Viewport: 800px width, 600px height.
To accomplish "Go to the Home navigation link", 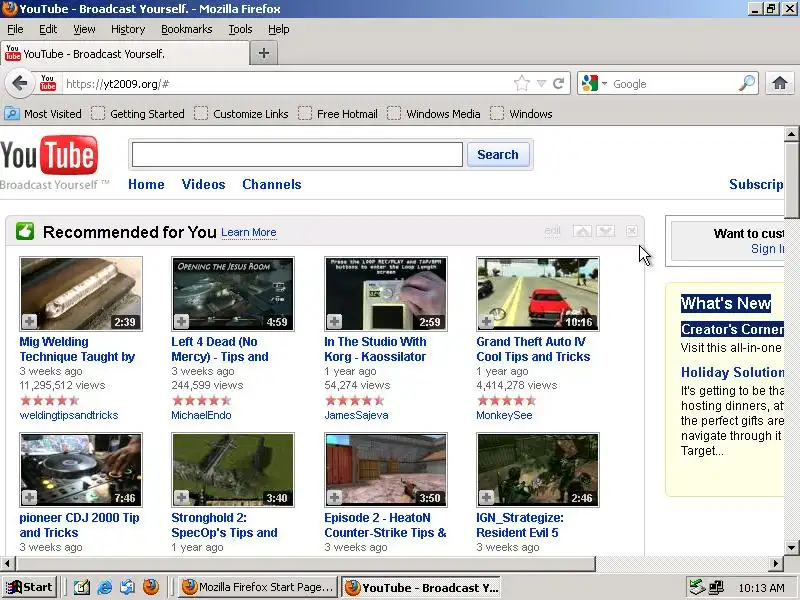I will click(x=146, y=184).
